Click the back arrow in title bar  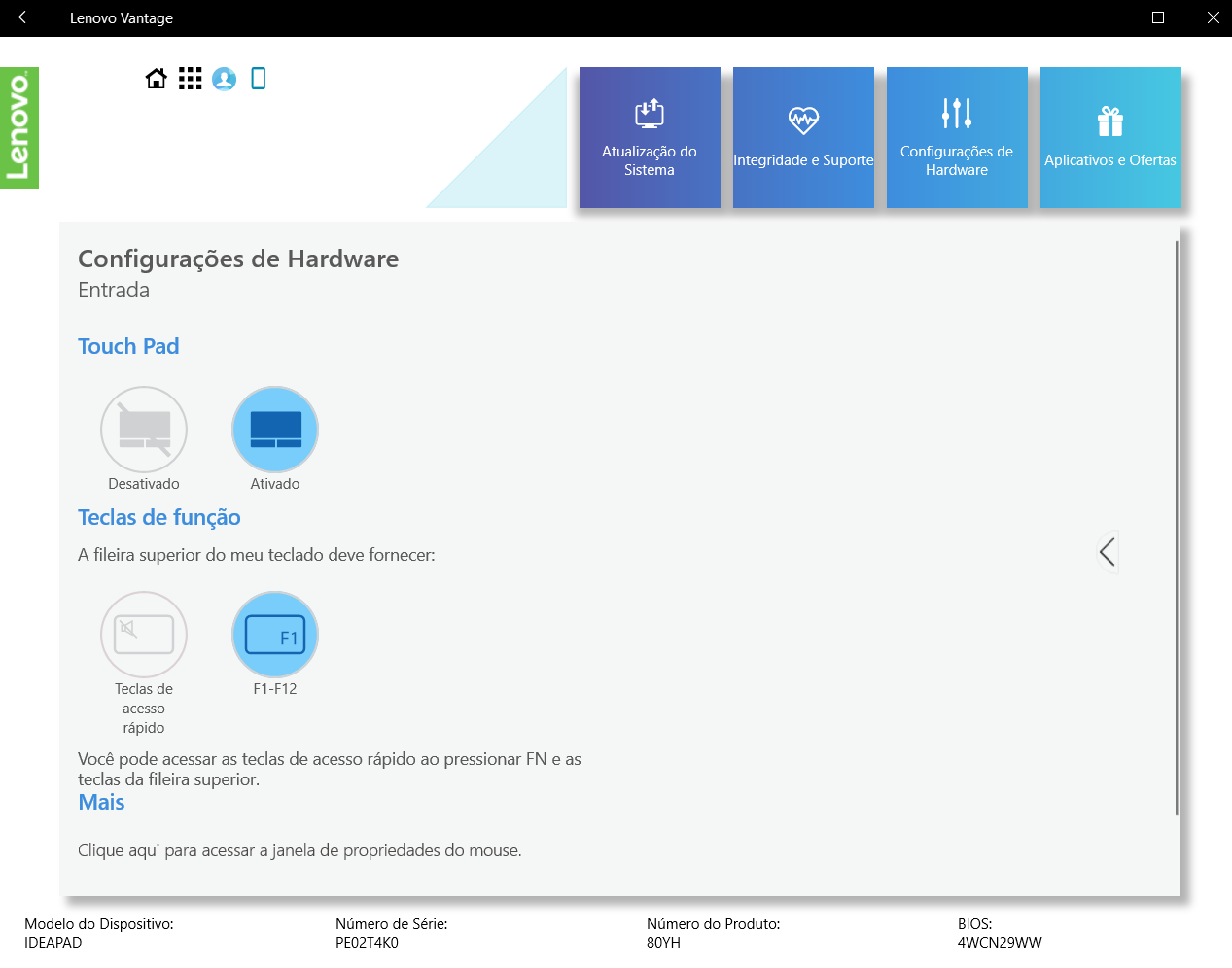[26, 17]
